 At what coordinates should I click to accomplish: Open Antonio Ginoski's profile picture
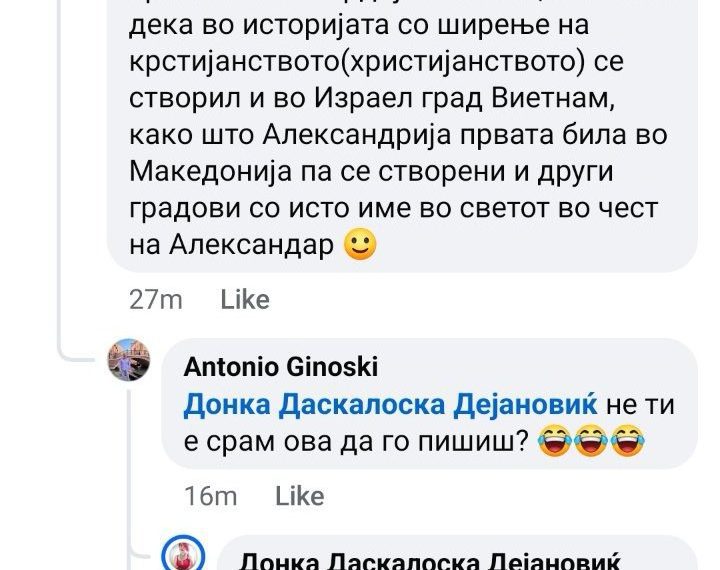pos(129,360)
